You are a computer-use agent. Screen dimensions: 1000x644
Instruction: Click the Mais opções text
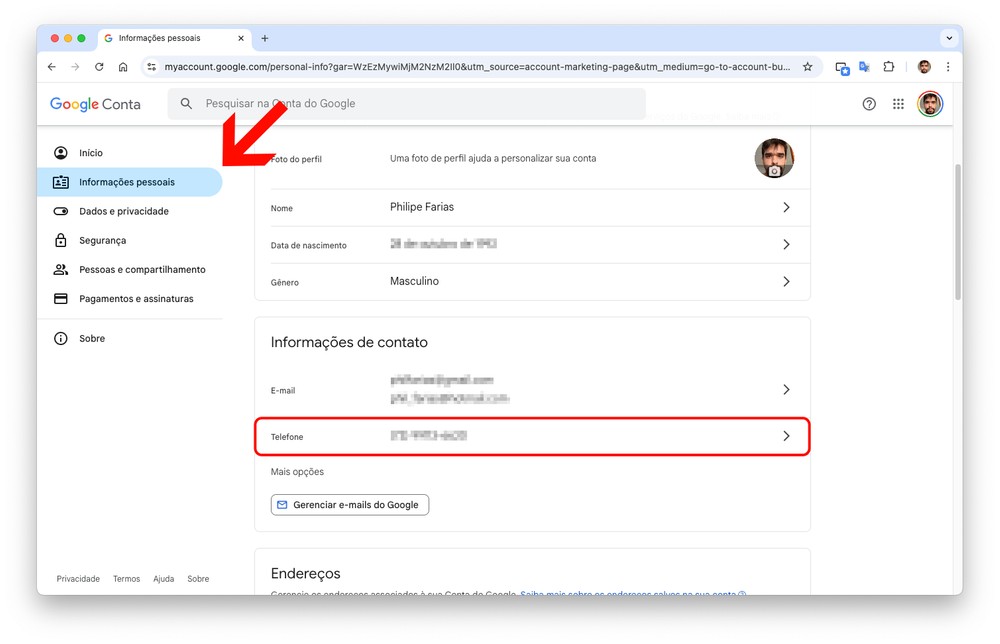coord(297,472)
